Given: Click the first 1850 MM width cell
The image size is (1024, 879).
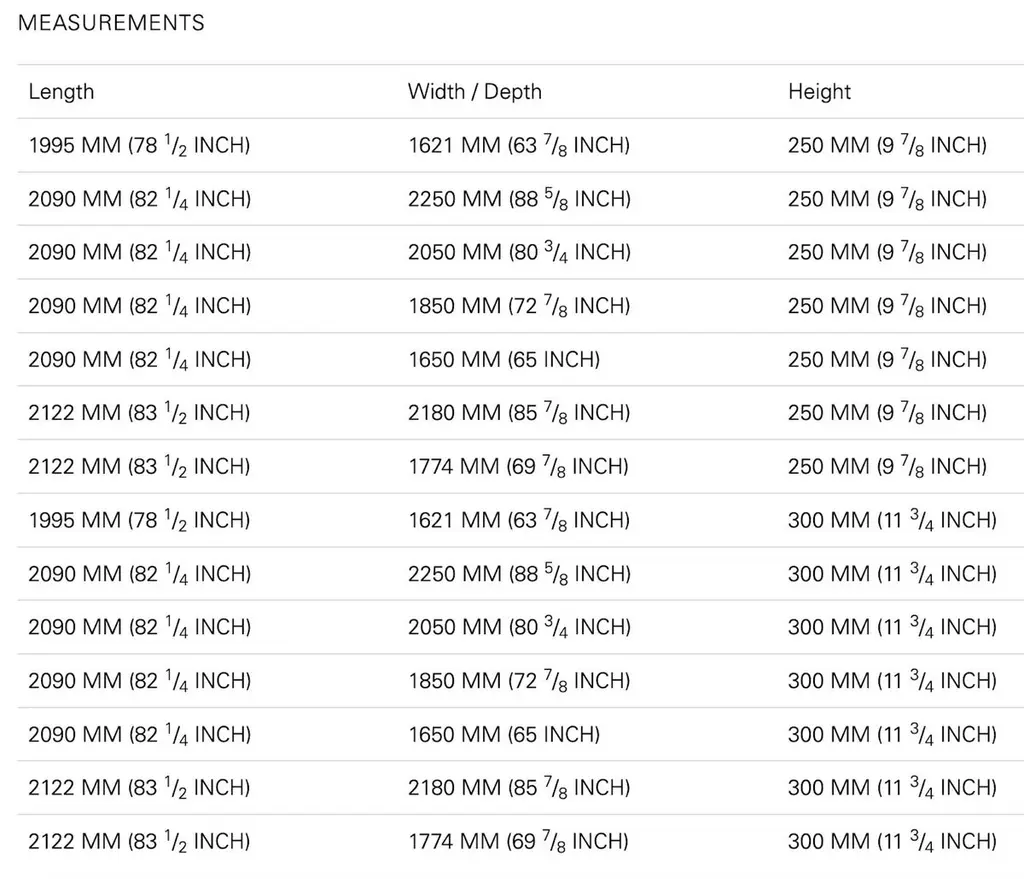Looking at the screenshot, I should (519, 306).
